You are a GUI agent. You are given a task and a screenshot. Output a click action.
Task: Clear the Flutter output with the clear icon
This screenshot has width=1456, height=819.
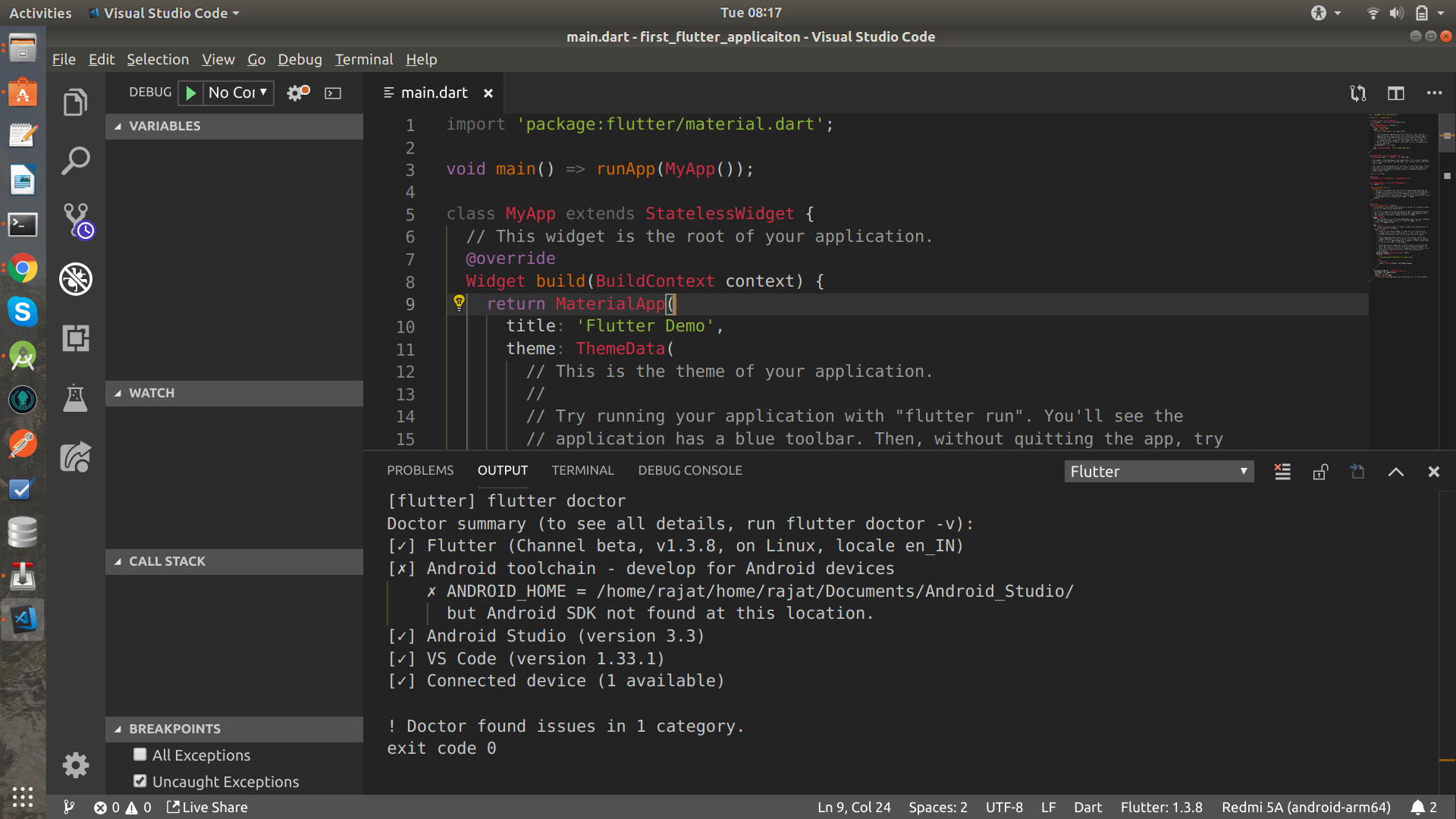[x=1282, y=471]
